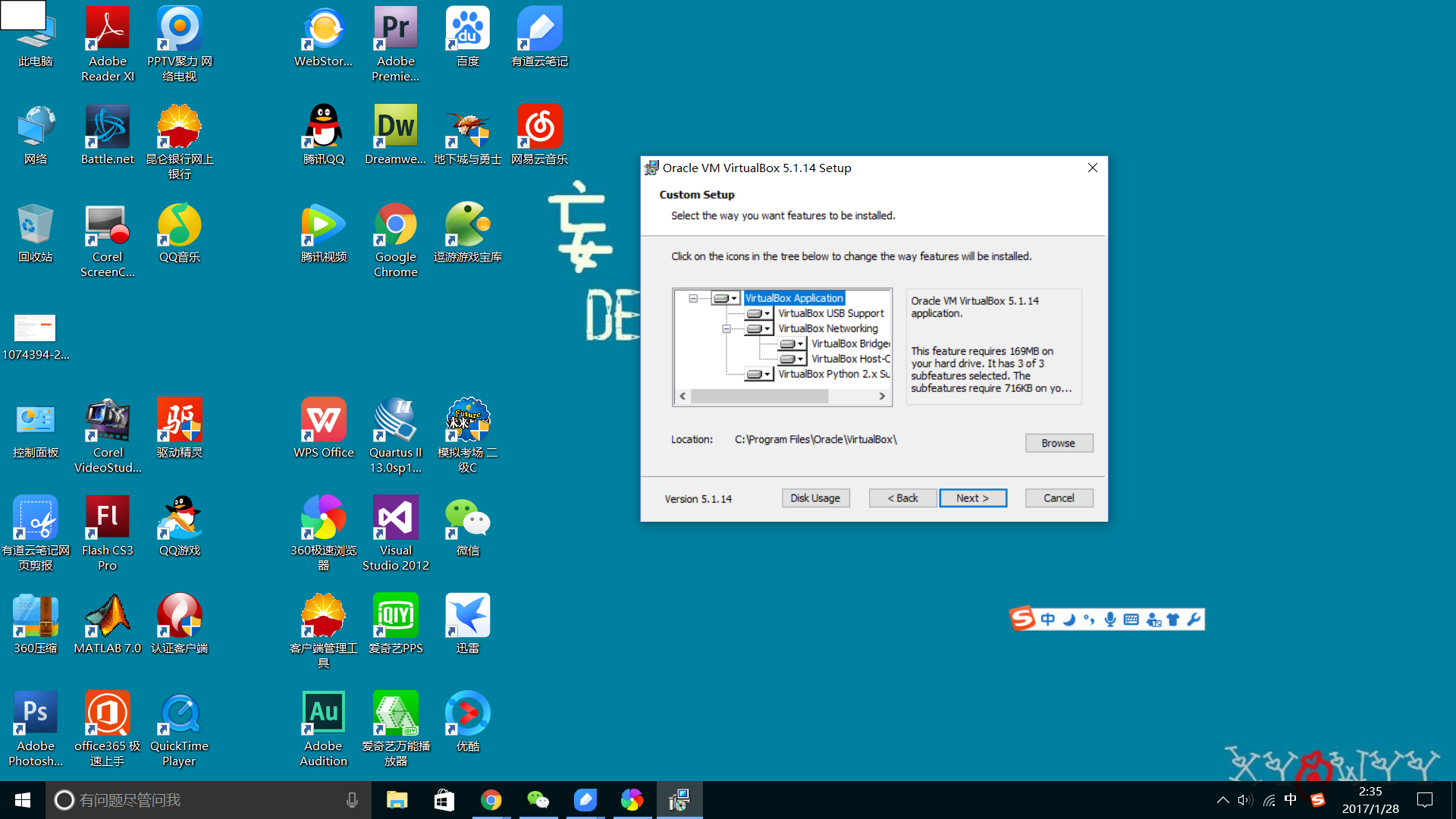Open Adobe Reader XI desktop icon
Viewport: 1456px width, 819px height.
108,44
